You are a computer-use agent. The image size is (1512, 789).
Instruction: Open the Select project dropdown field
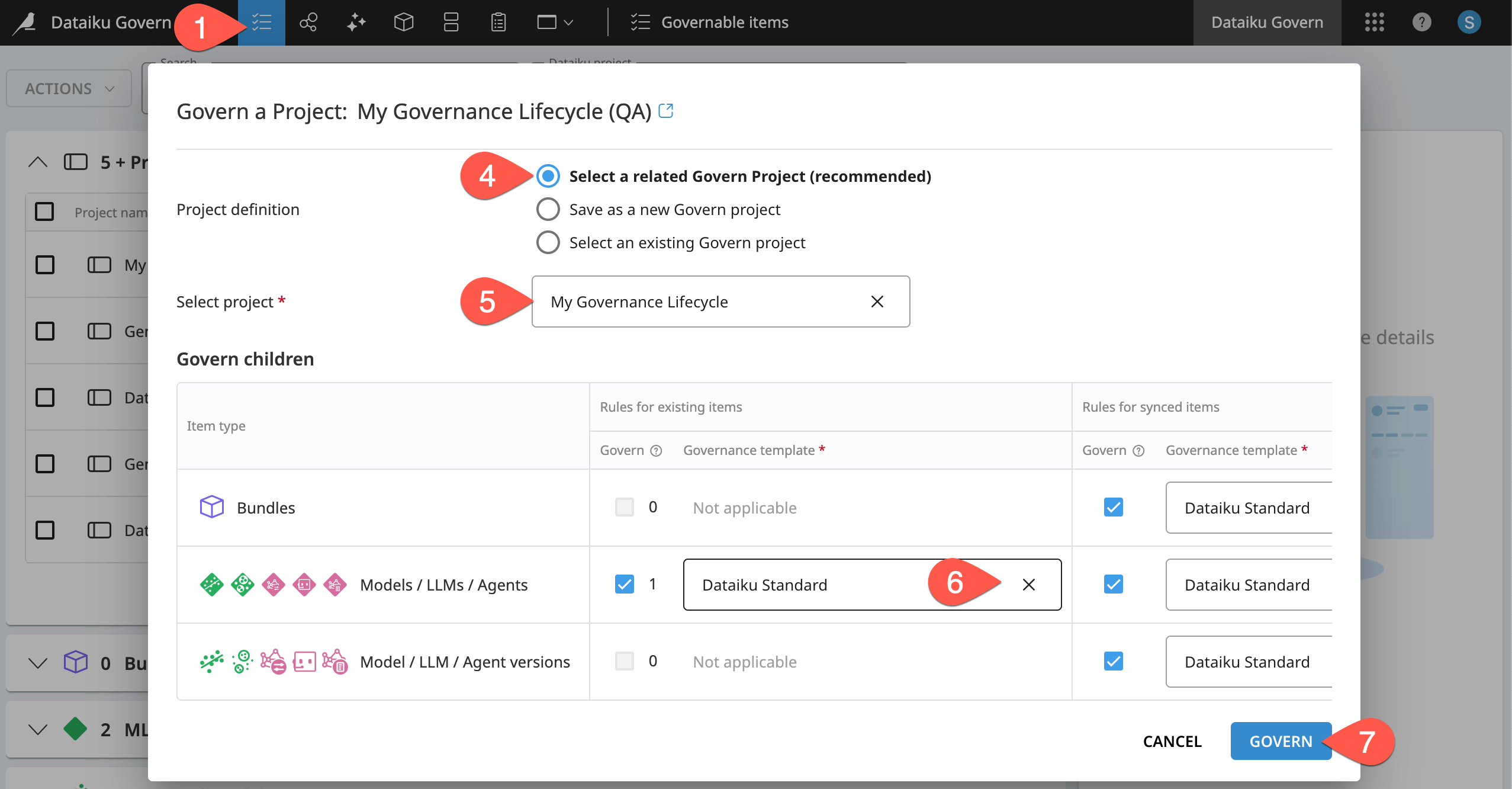pos(720,302)
